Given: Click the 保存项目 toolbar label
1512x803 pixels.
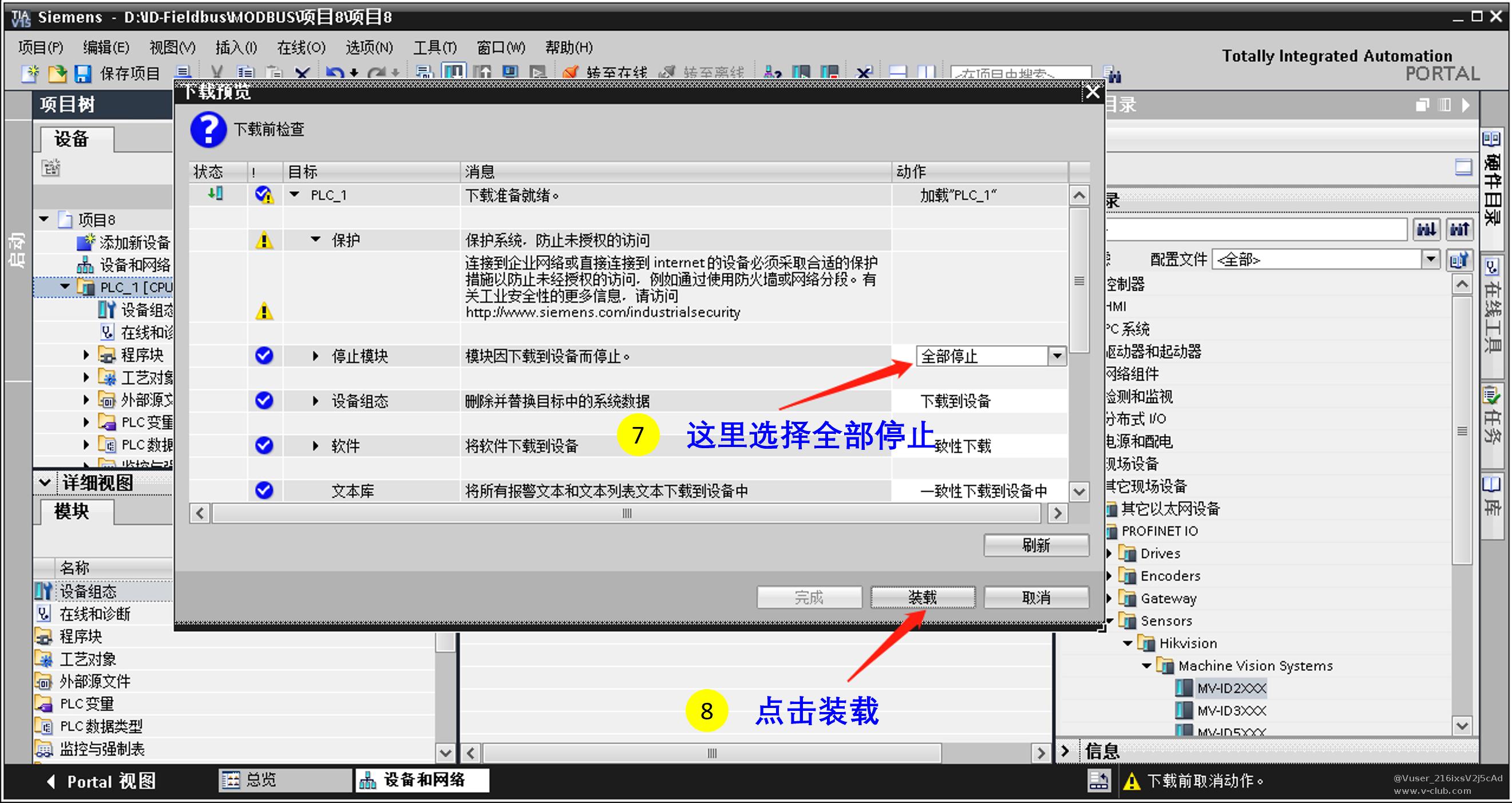Looking at the screenshot, I should (x=130, y=73).
